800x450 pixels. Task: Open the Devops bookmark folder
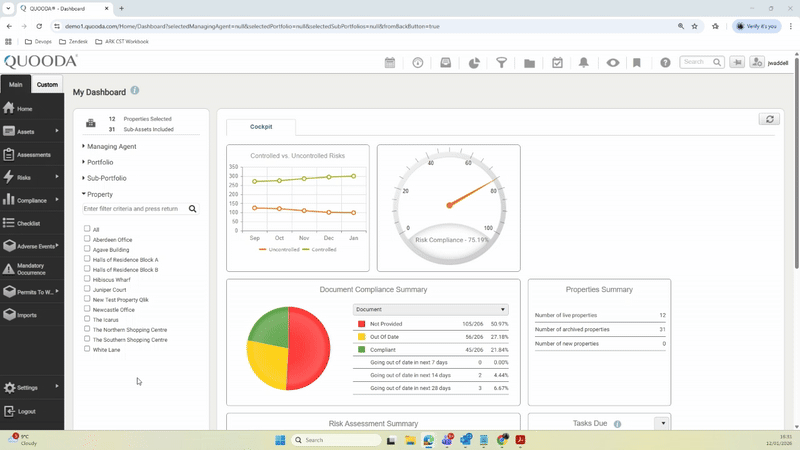pyautogui.click(x=38, y=41)
